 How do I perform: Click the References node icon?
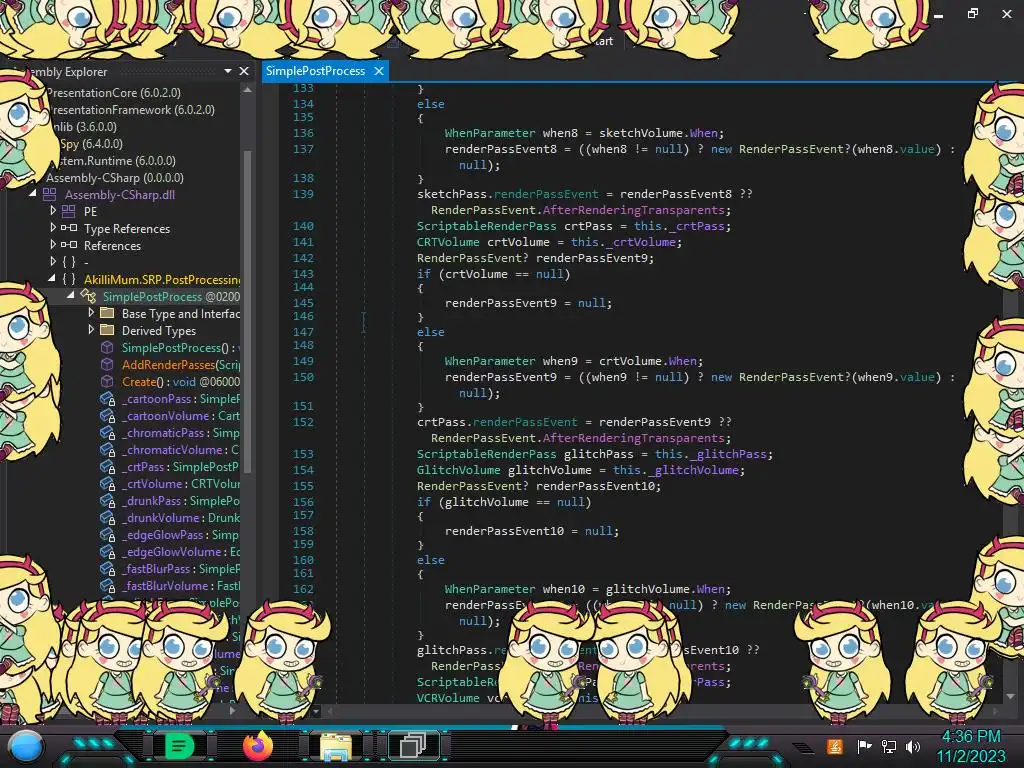click(69, 246)
